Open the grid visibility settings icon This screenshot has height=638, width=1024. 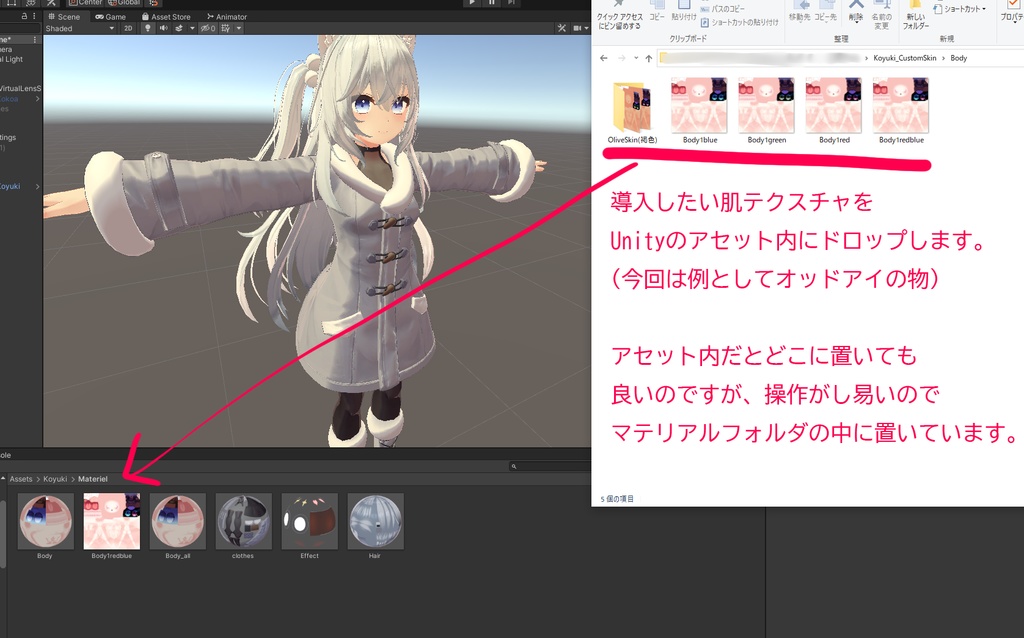(x=226, y=28)
